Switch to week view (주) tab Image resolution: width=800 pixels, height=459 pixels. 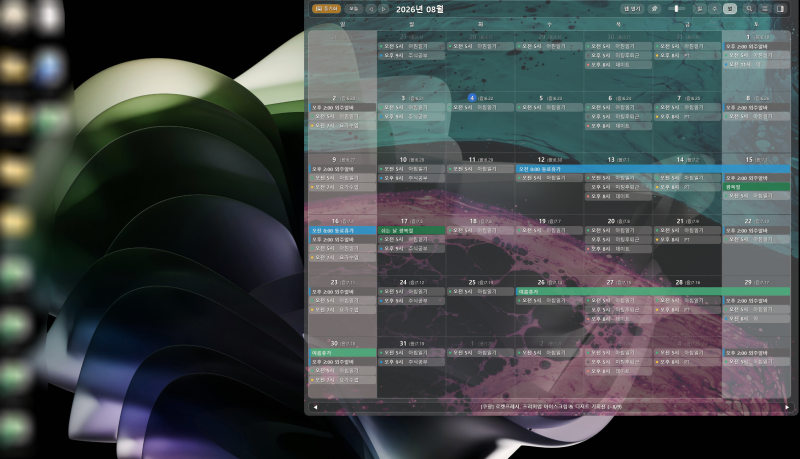714,9
